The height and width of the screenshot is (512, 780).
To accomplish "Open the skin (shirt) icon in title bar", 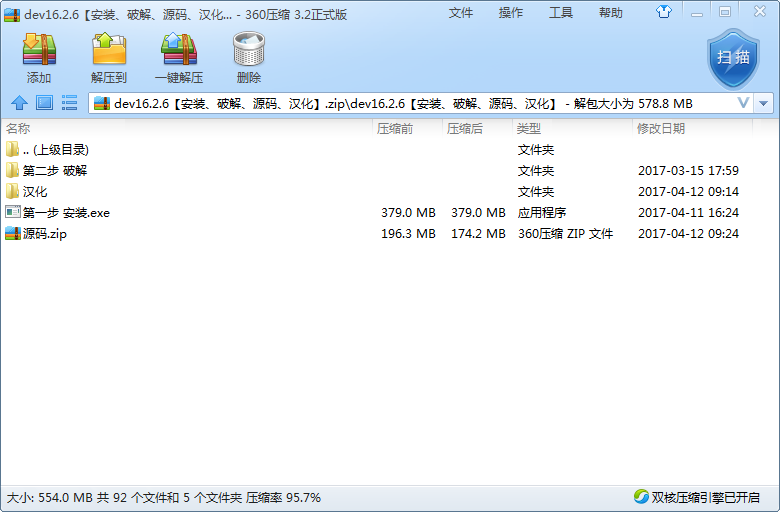I will coord(664,11).
